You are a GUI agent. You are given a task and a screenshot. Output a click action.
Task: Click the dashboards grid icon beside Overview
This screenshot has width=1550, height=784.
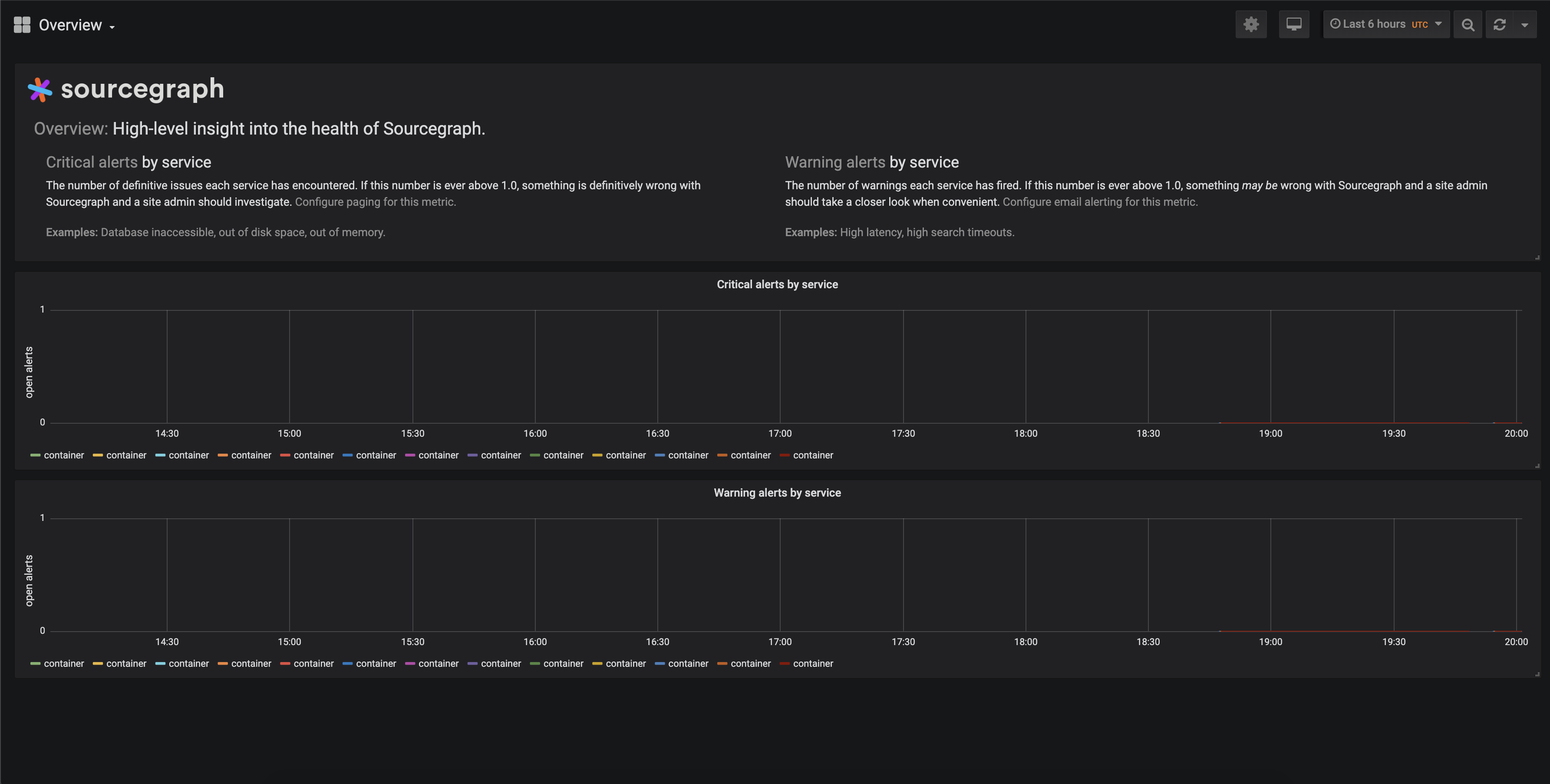coord(22,25)
